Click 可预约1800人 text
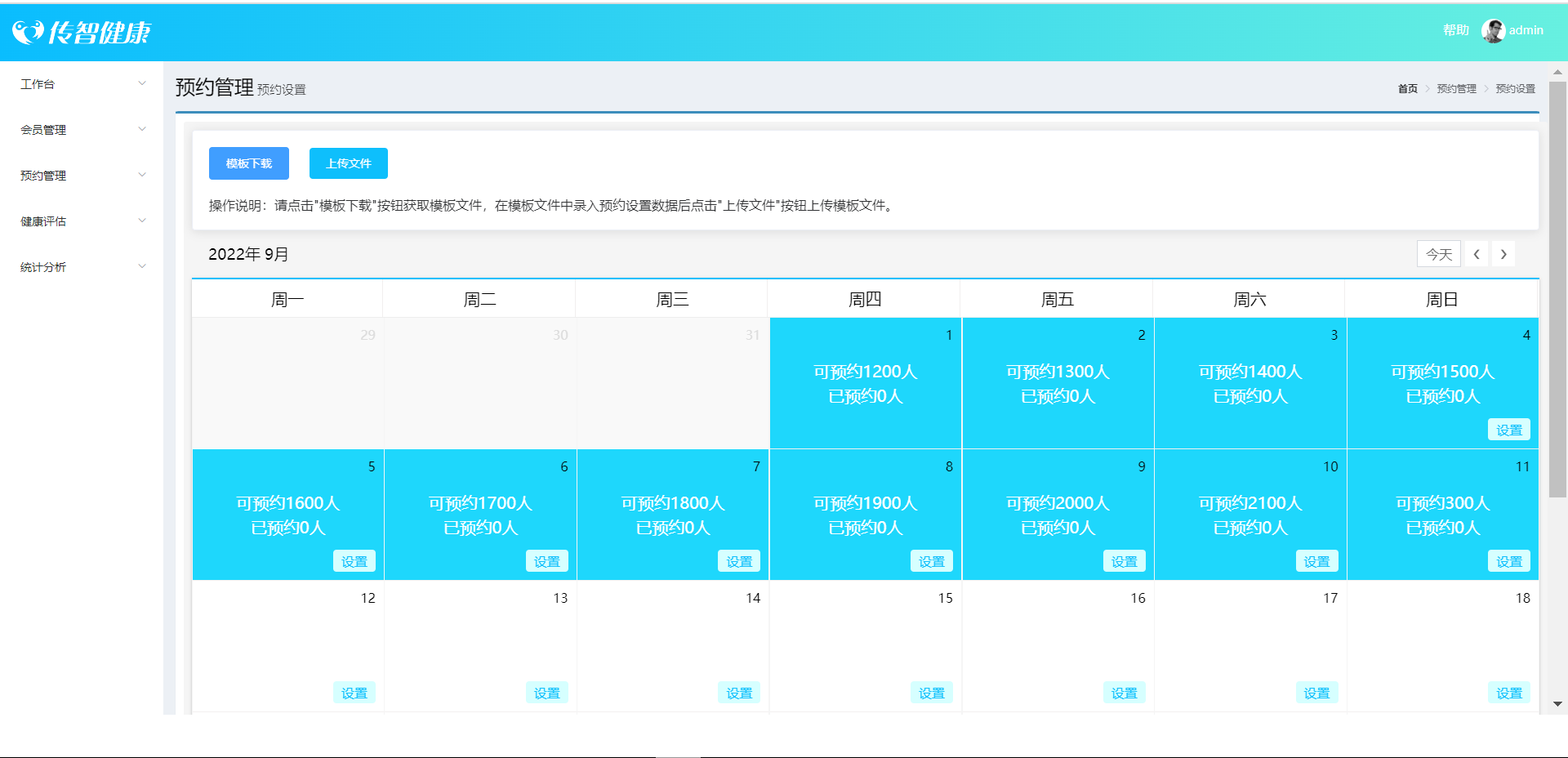1568x758 pixels. click(673, 503)
